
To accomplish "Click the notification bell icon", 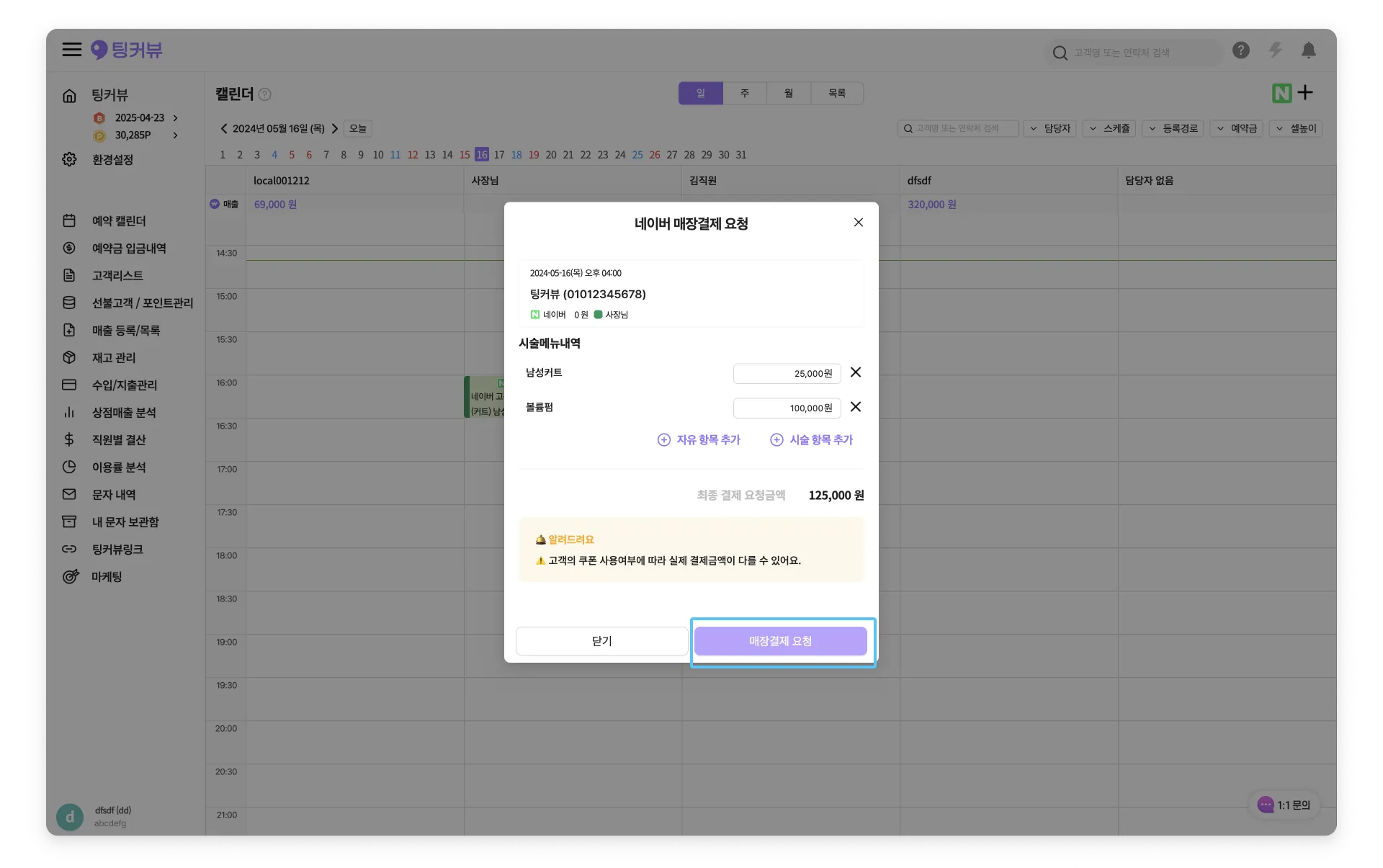I will pos(1308,50).
